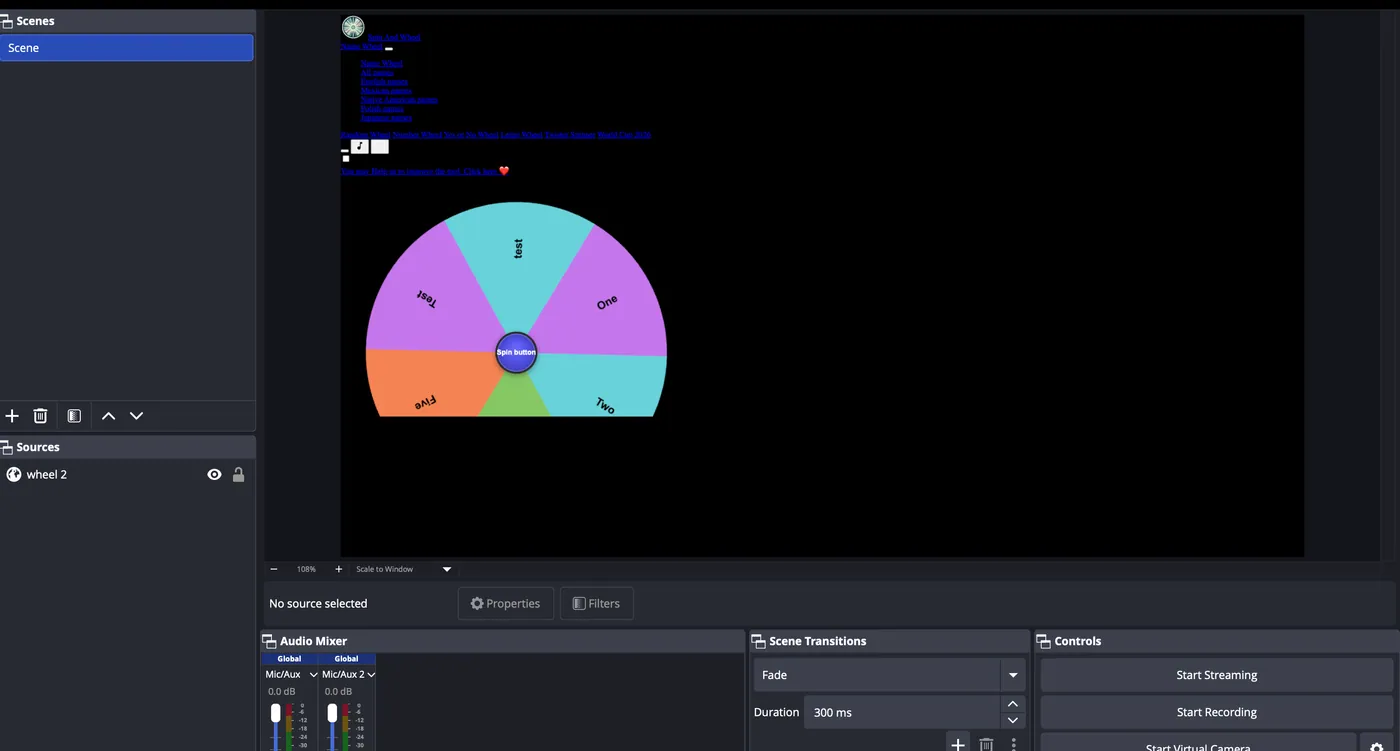Viewport: 1400px width, 751px height.
Task: Add a new scene transition
Action: click(958, 744)
